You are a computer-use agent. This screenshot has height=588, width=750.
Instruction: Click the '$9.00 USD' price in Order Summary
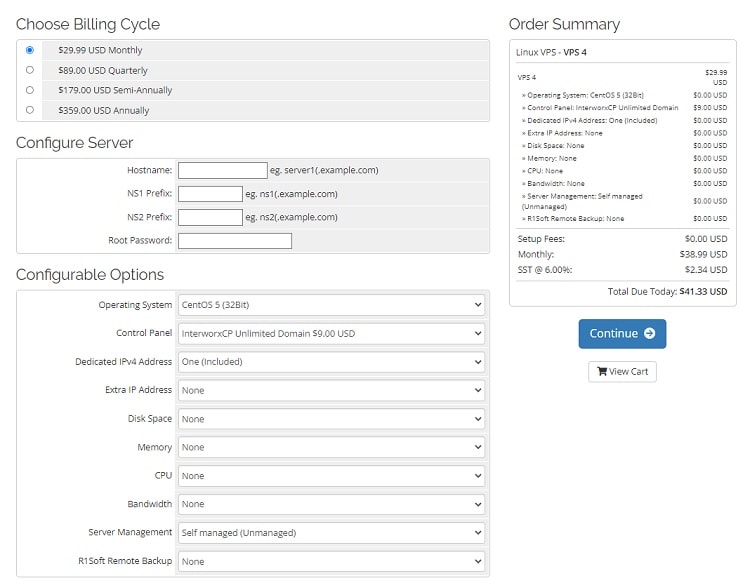(x=710, y=108)
